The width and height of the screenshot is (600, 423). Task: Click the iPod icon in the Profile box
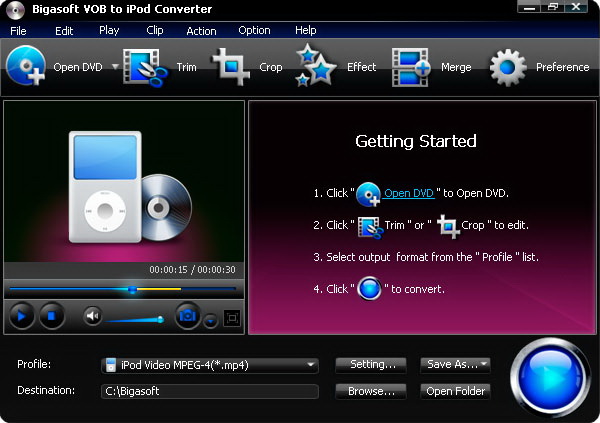click(x=111, y=365)
